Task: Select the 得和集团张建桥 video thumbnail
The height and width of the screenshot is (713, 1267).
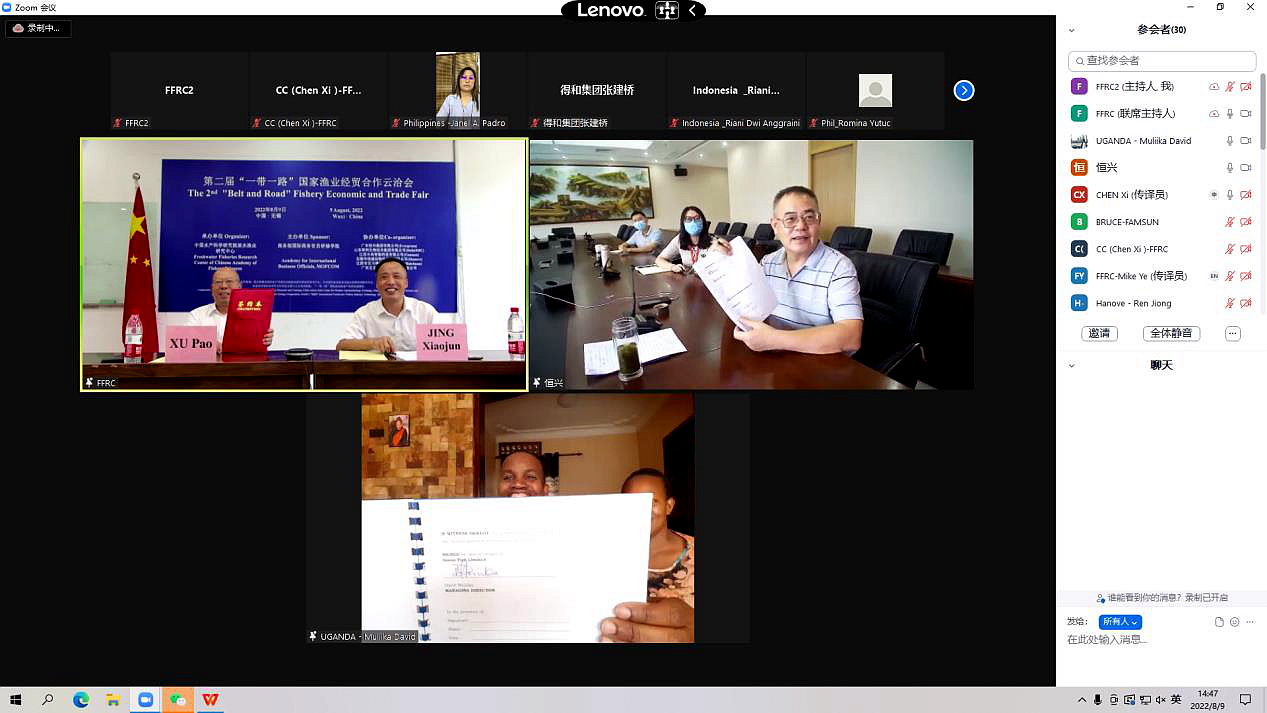Action: (597, 91)
